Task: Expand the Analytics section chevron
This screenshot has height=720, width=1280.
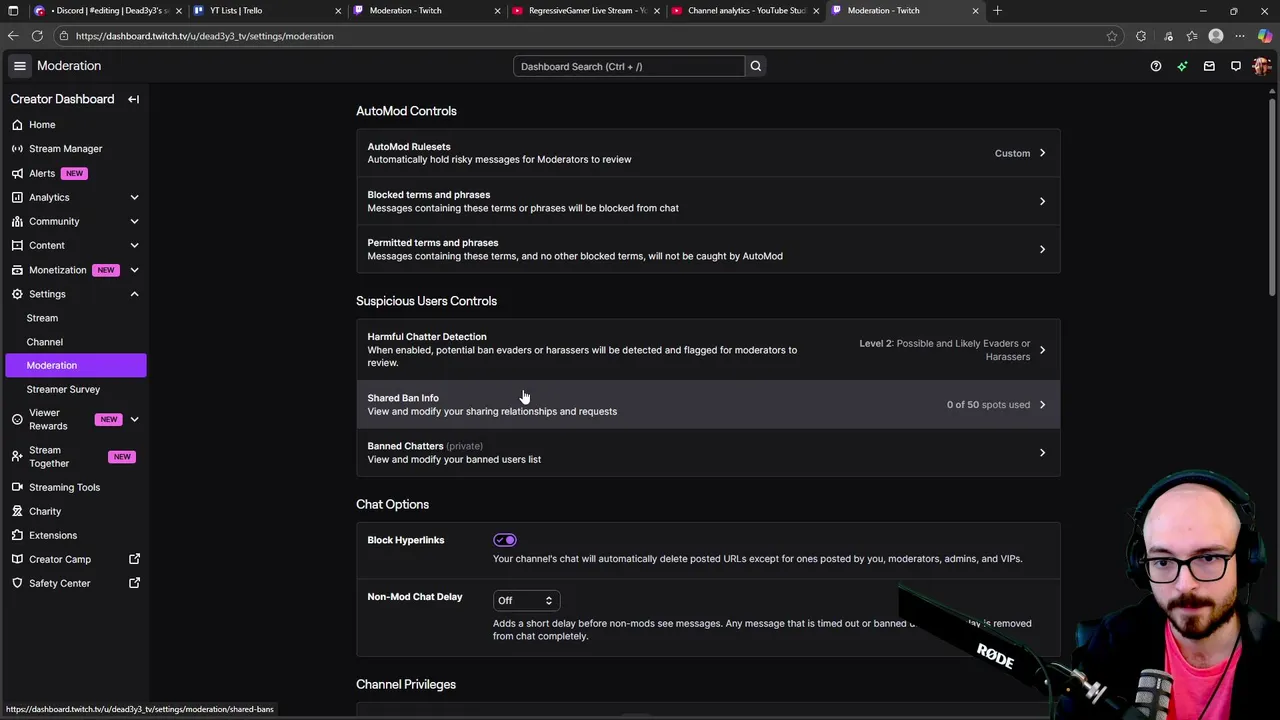Action: click(134, 197)
